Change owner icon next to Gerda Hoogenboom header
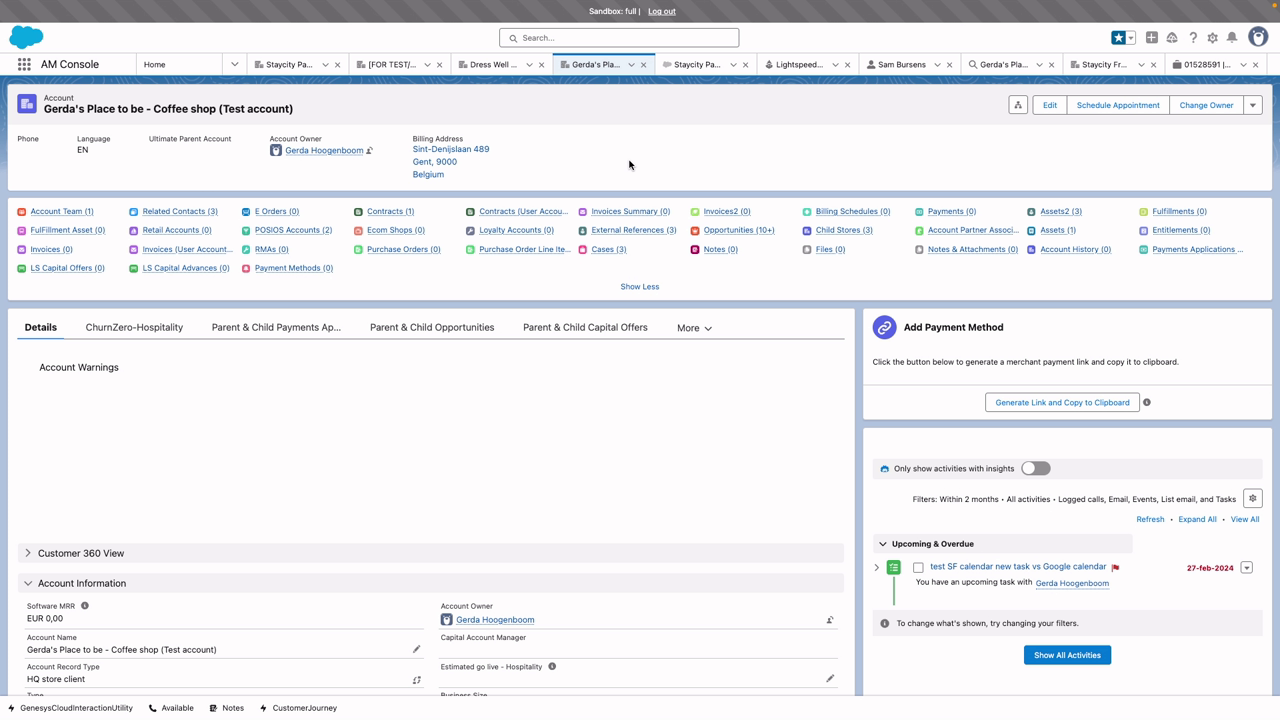The height and width of the screenshot is (720, 1280). tap(369, 151)
